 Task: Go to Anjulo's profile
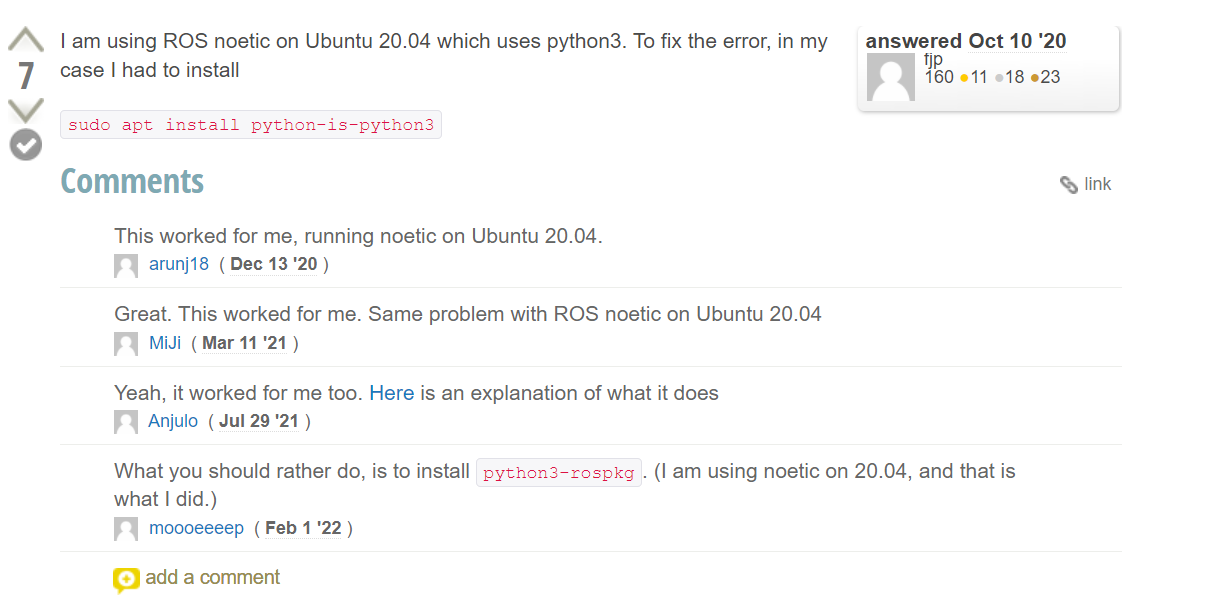point(173,421)
